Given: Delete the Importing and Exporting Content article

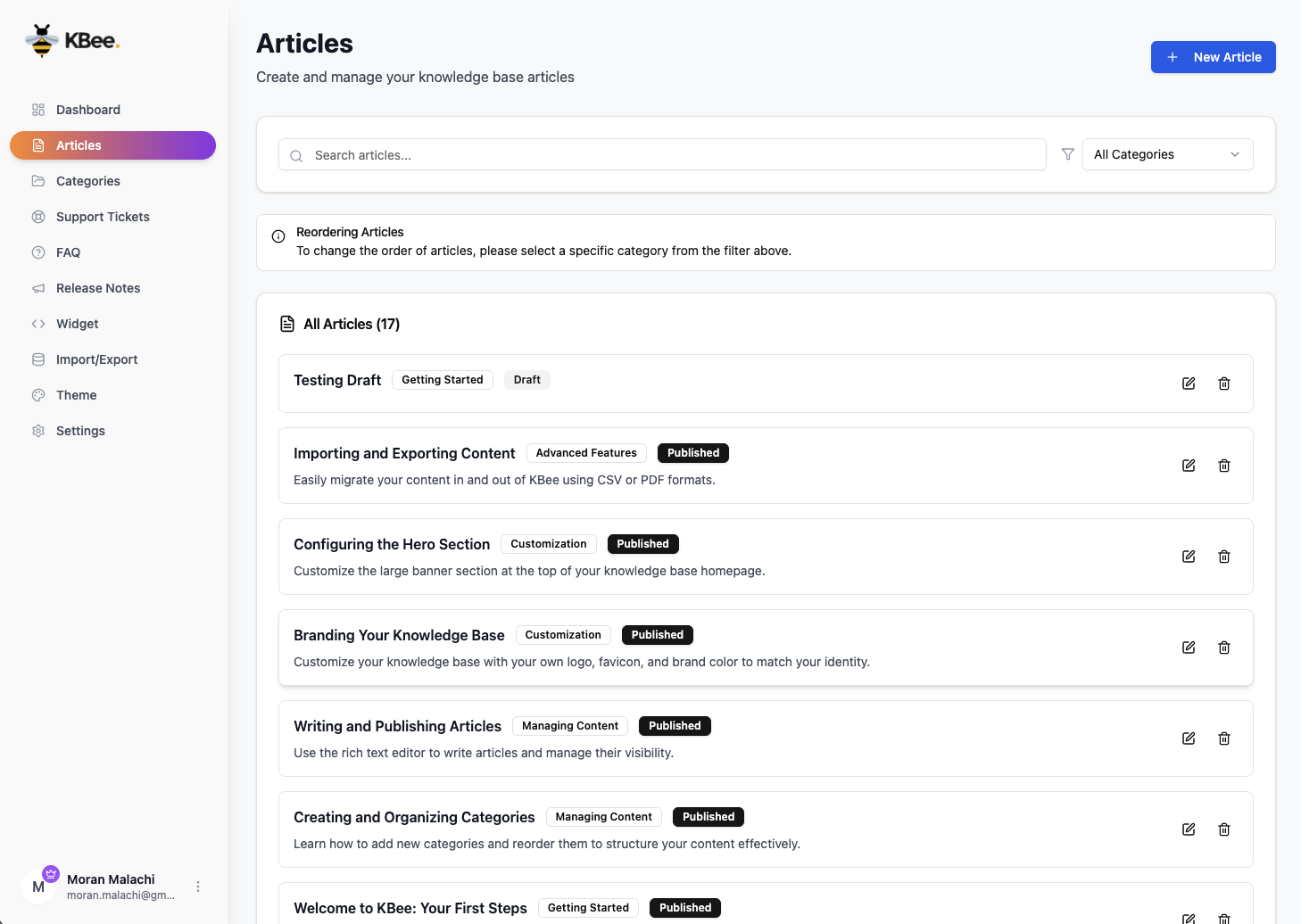Looking at the screenshot, I should (1223, 465).
